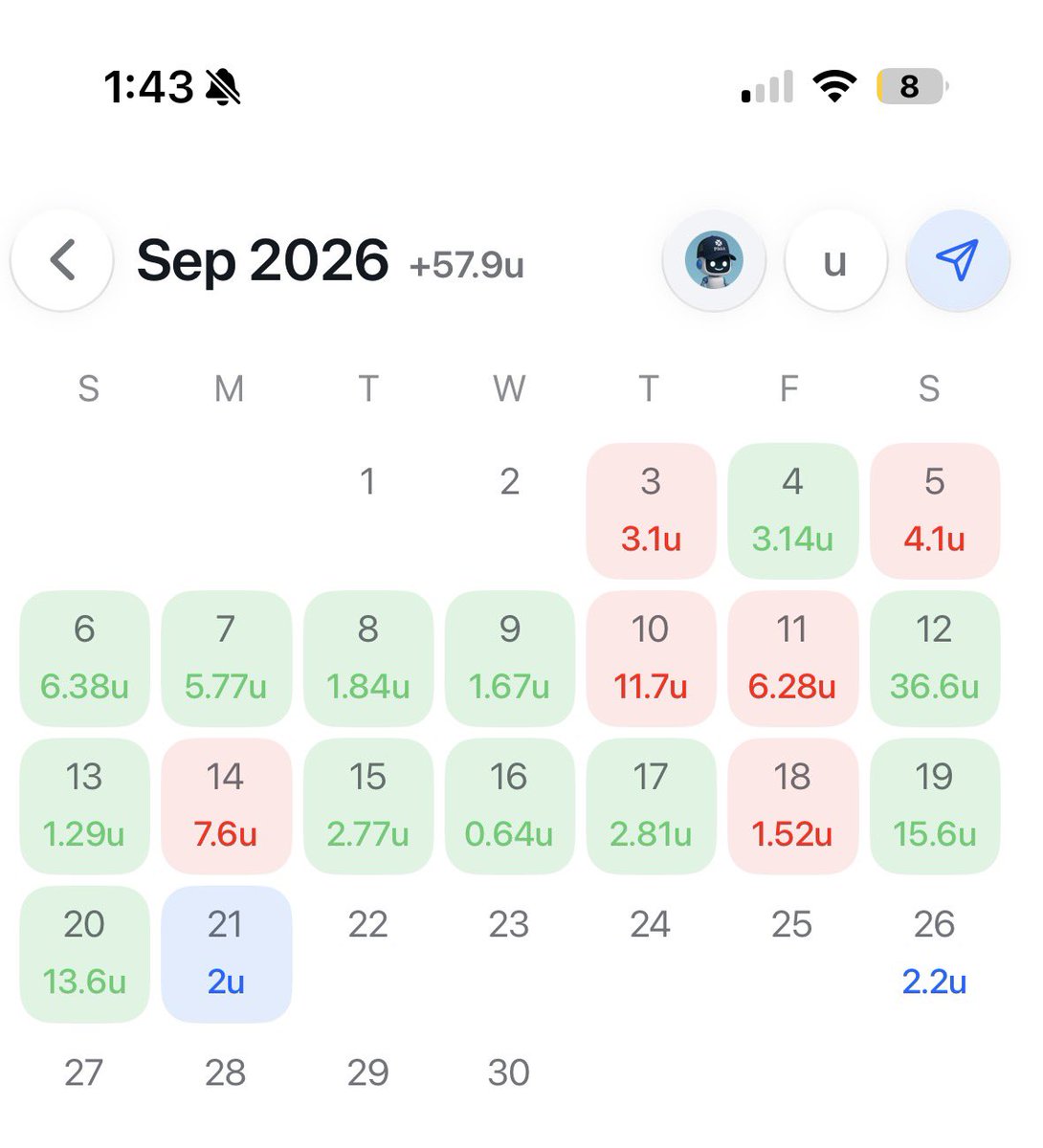
Task: Tap the back chevron button
Action: tap(62, 260)
